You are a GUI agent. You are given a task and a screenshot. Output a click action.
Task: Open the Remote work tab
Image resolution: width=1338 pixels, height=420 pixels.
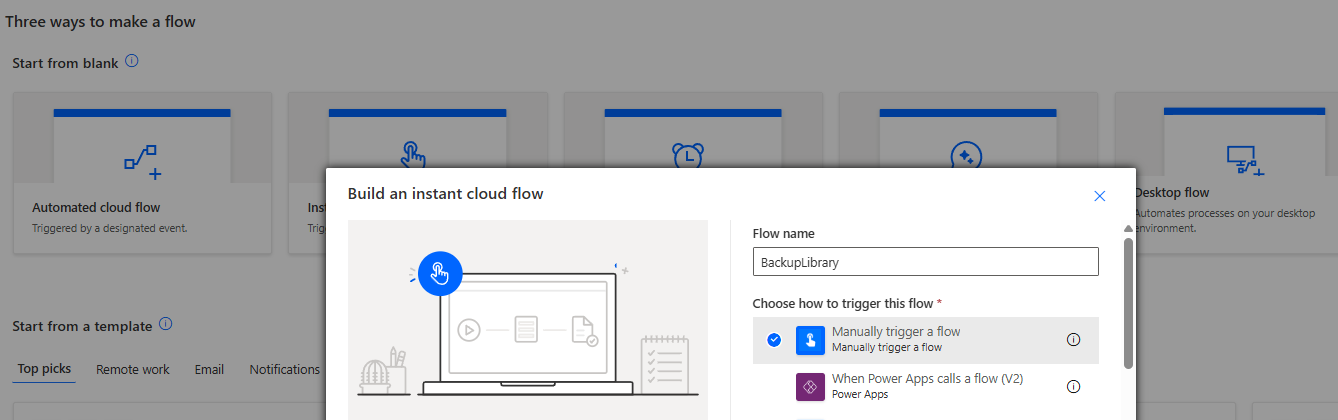133,369
